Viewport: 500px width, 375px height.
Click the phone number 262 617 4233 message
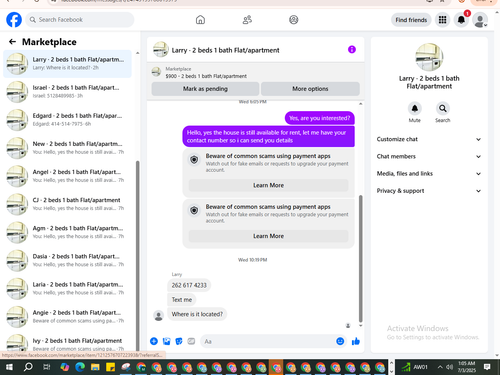coord(189,285)
